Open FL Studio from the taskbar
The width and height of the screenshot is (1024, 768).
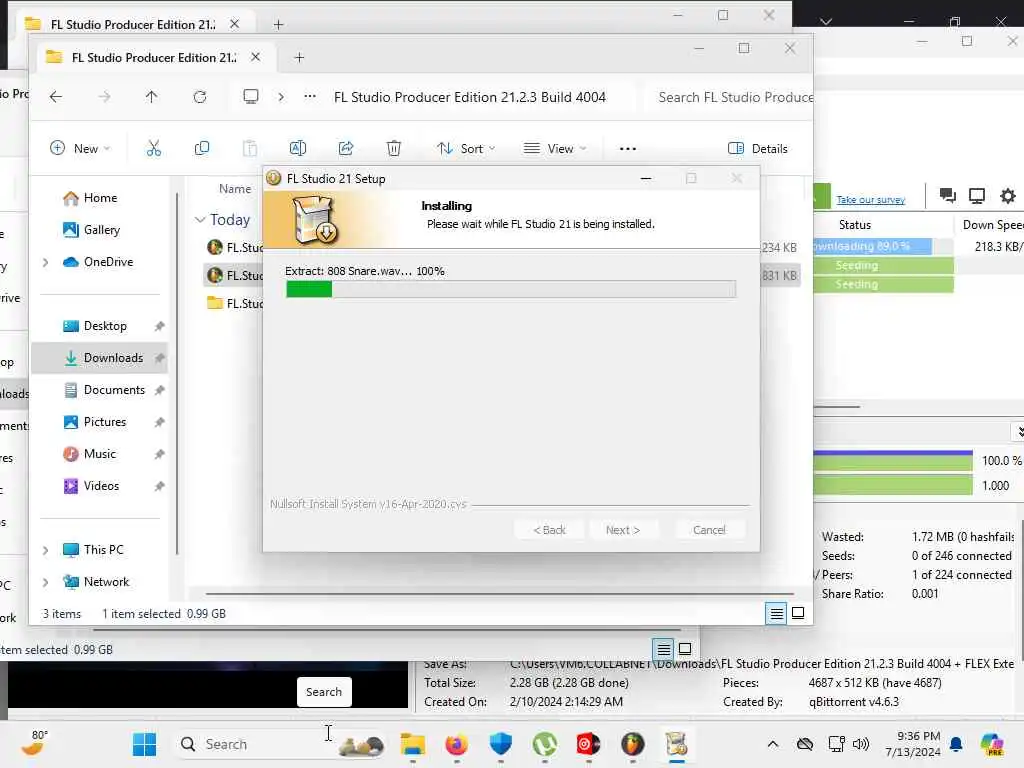(x=632, y=744)
